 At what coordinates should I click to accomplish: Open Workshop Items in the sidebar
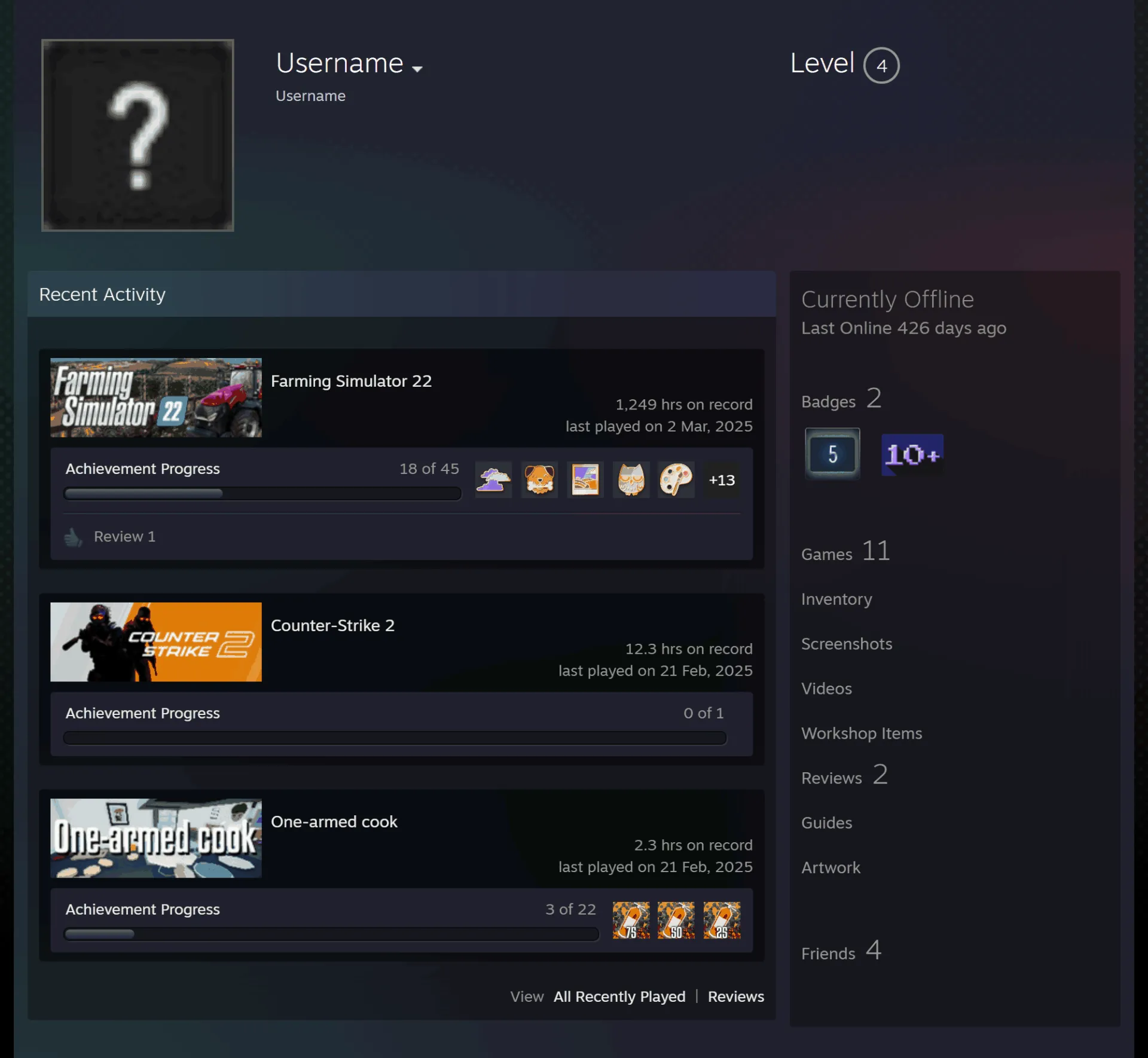[862, 733]
